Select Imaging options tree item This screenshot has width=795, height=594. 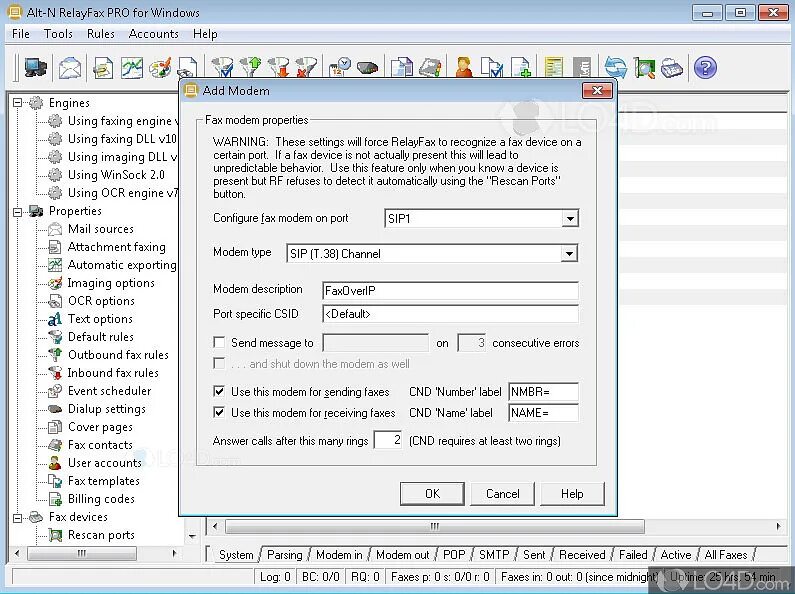click(111, 283)
